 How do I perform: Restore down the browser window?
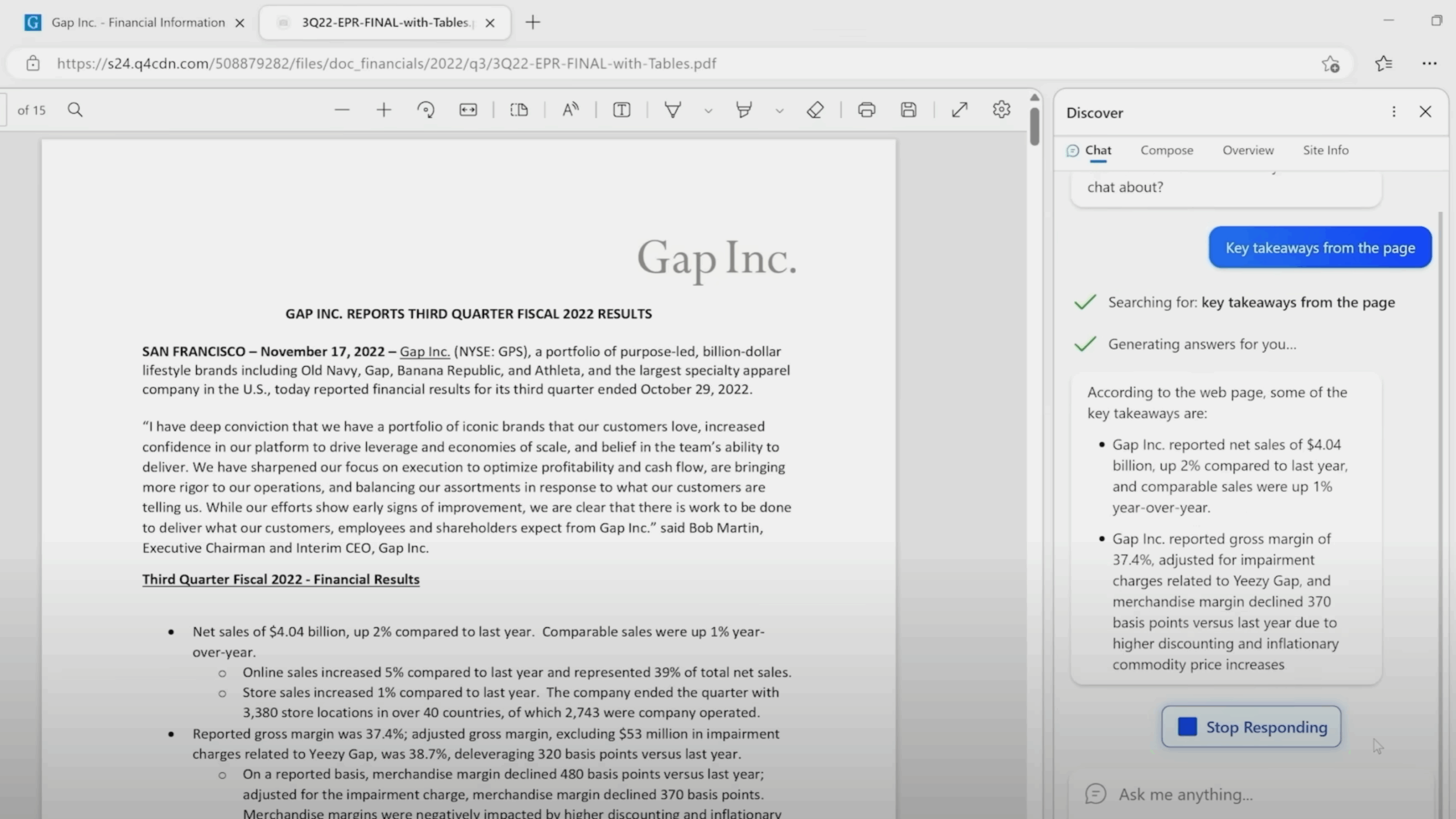[x=1436, y=21]
